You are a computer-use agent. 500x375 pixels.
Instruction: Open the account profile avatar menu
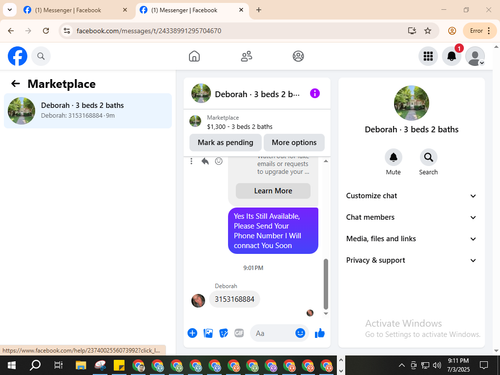pyautogui.click(x=475, y=56)
